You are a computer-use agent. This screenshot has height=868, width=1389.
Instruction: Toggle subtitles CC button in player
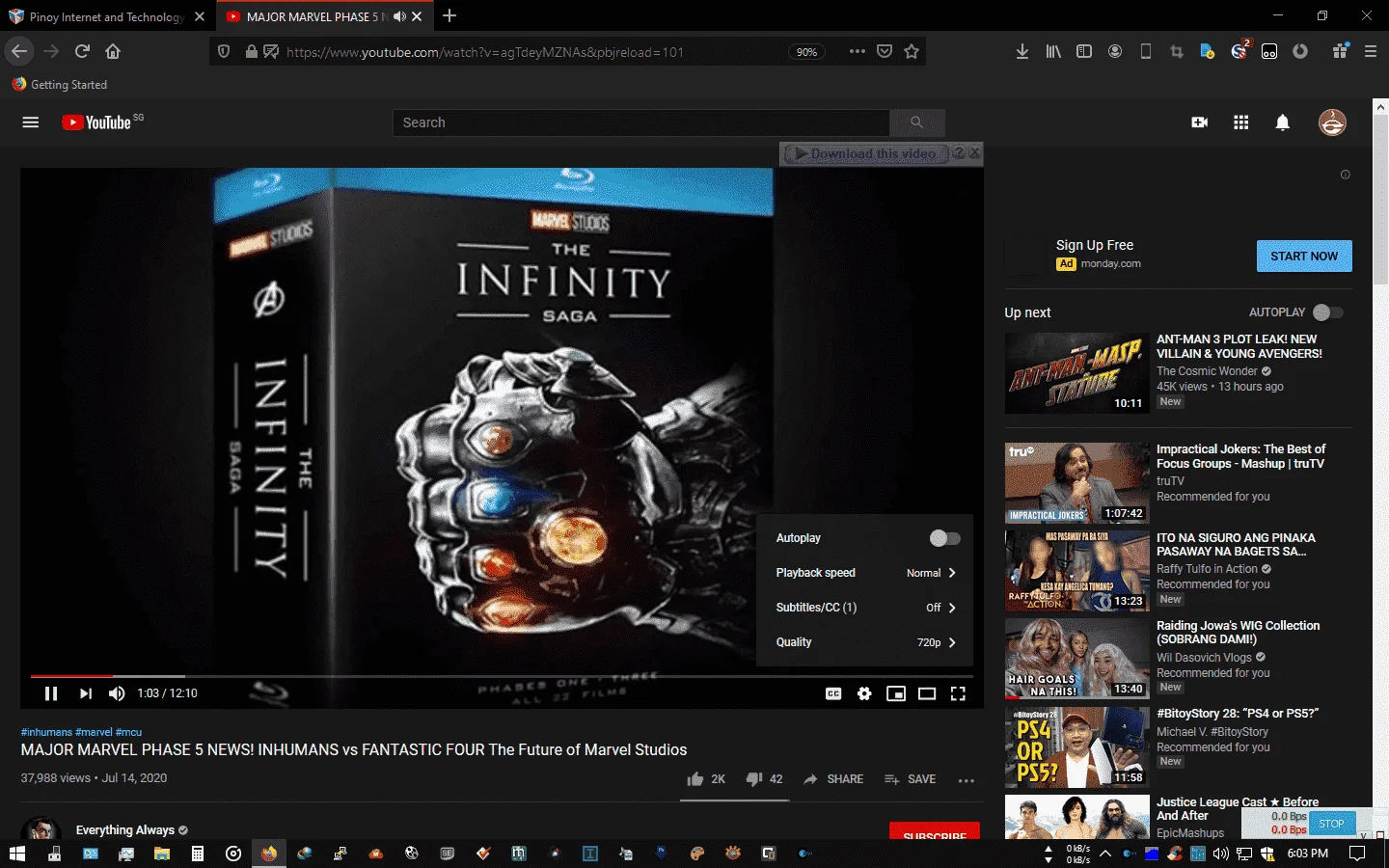[833, 693]
